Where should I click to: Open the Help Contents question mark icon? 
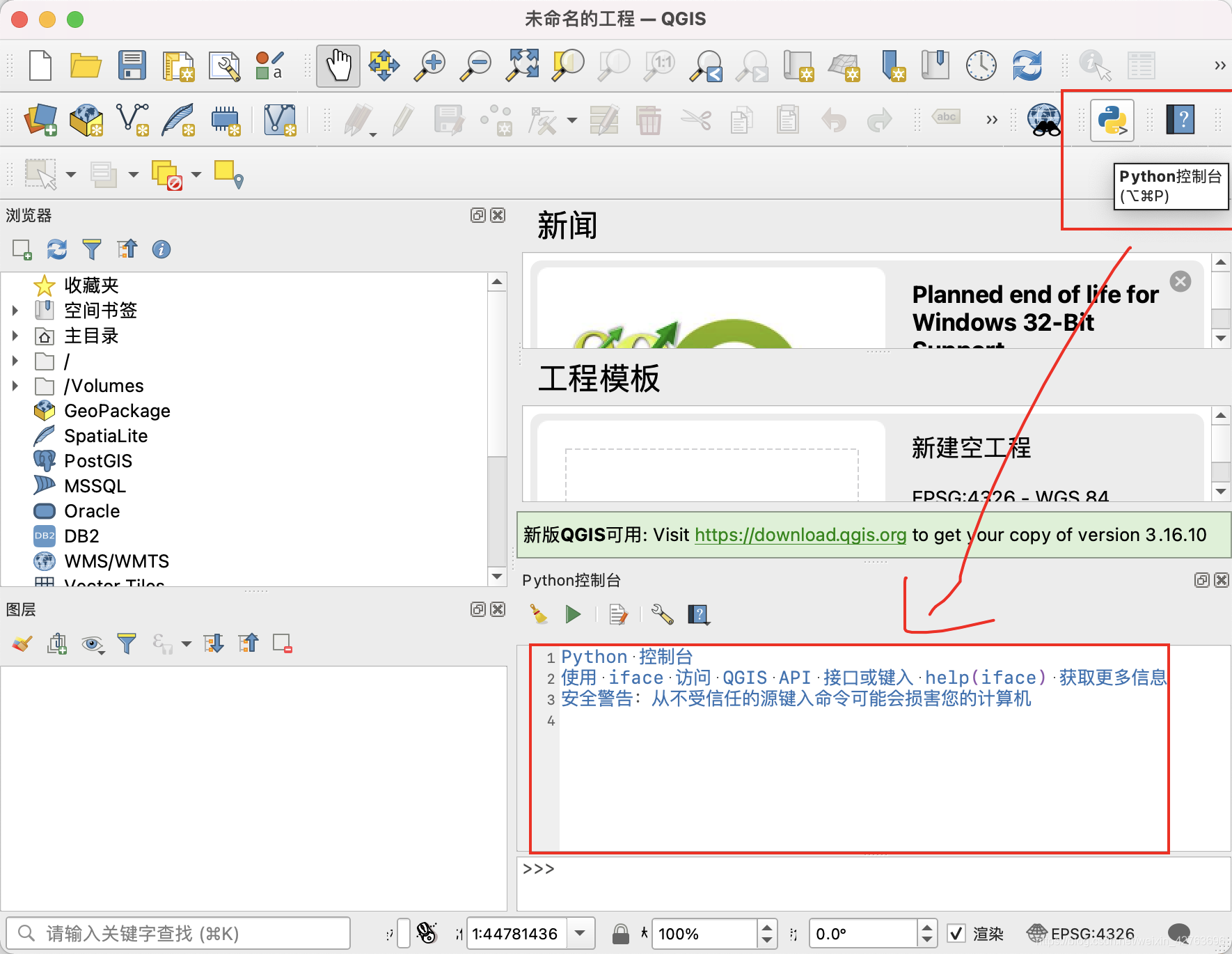click(1180, 120)
